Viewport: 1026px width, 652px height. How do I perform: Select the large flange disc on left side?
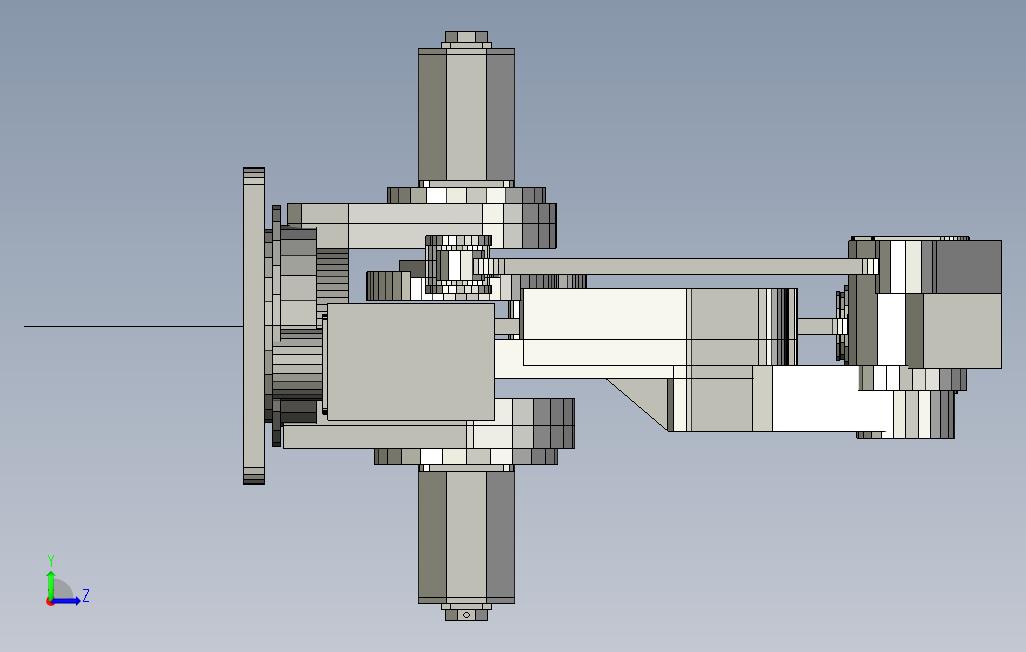coord(254,326)
